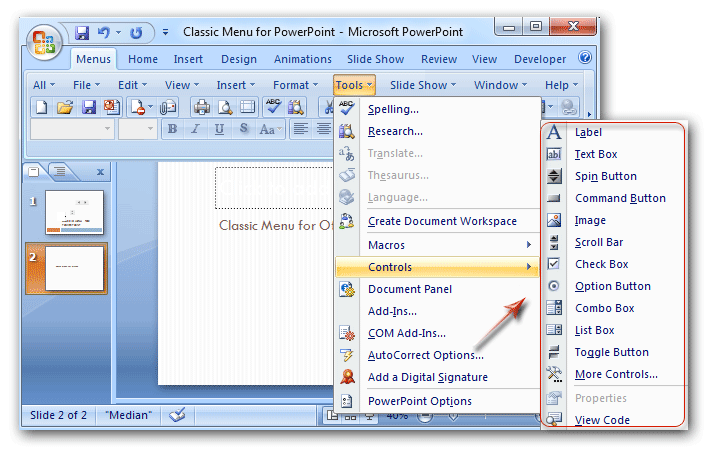Select AutoCorrect Options... menu entry

pyautogui.click(x=437, y=355)
